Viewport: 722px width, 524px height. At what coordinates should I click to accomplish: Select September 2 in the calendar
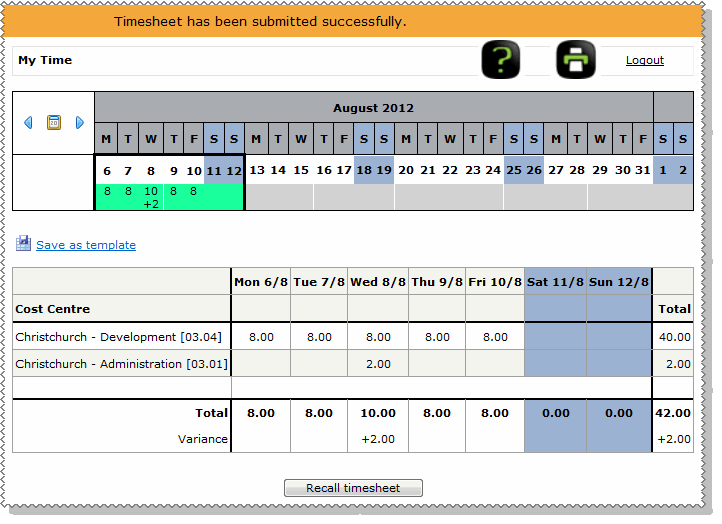click(x=683, y=170)
